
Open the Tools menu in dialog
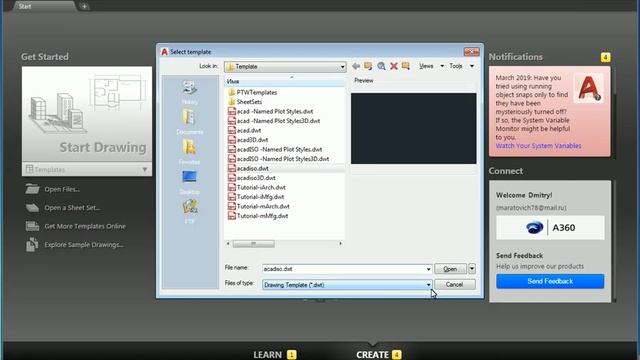pyautogui.click(x=462, y=66)
